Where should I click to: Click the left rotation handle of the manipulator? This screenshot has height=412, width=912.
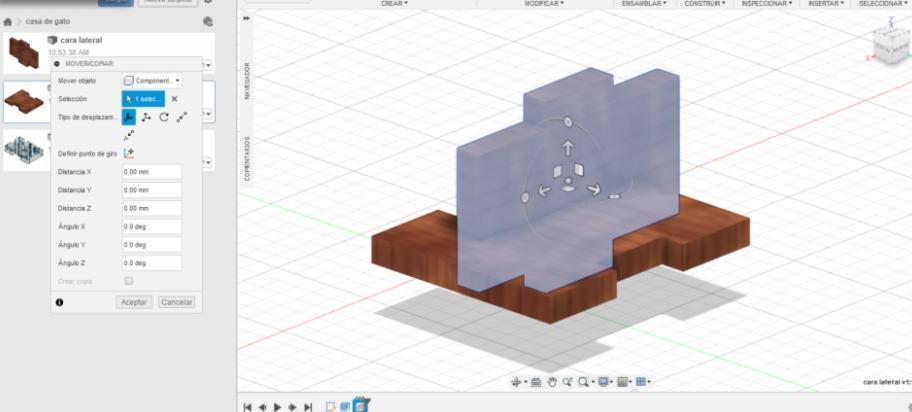pos(525,198)
